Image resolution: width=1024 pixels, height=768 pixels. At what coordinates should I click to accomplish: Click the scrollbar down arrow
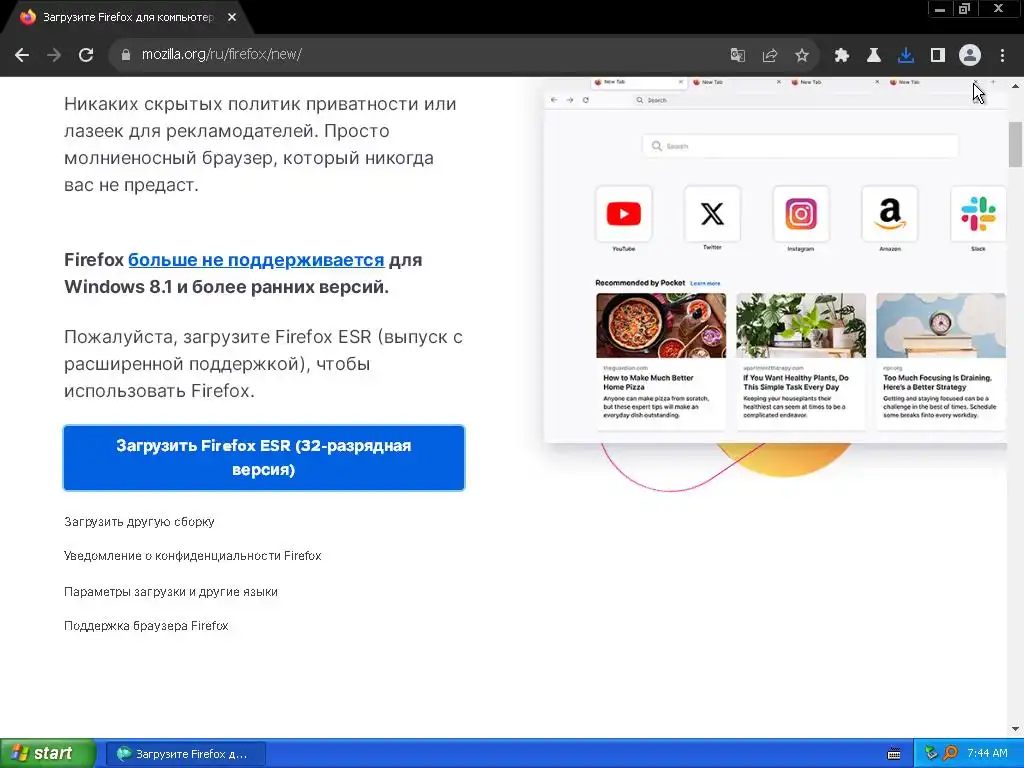click(x=1016, y=729)
